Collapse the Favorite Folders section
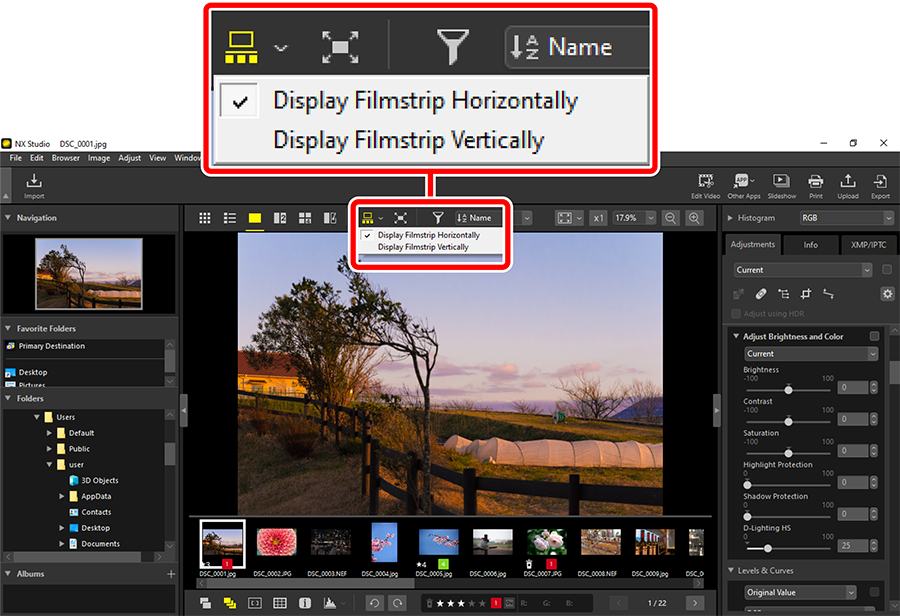The height and width of the screenshot is (616, 900). [x=8, y=328]
